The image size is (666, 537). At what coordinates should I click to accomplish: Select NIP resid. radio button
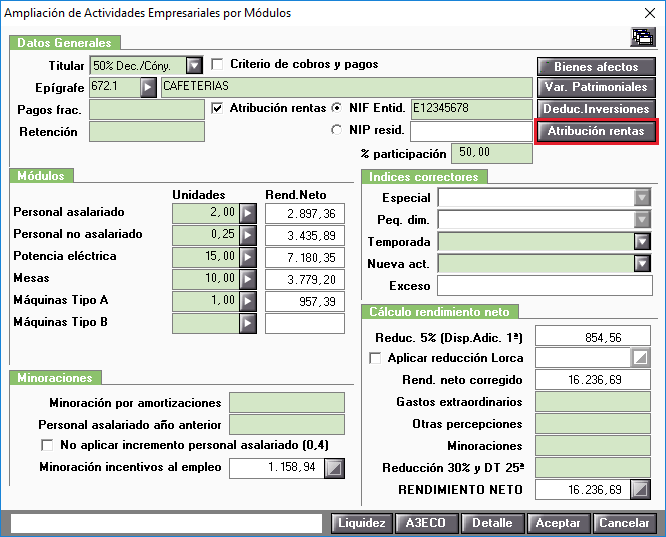[x=336, y=130]
